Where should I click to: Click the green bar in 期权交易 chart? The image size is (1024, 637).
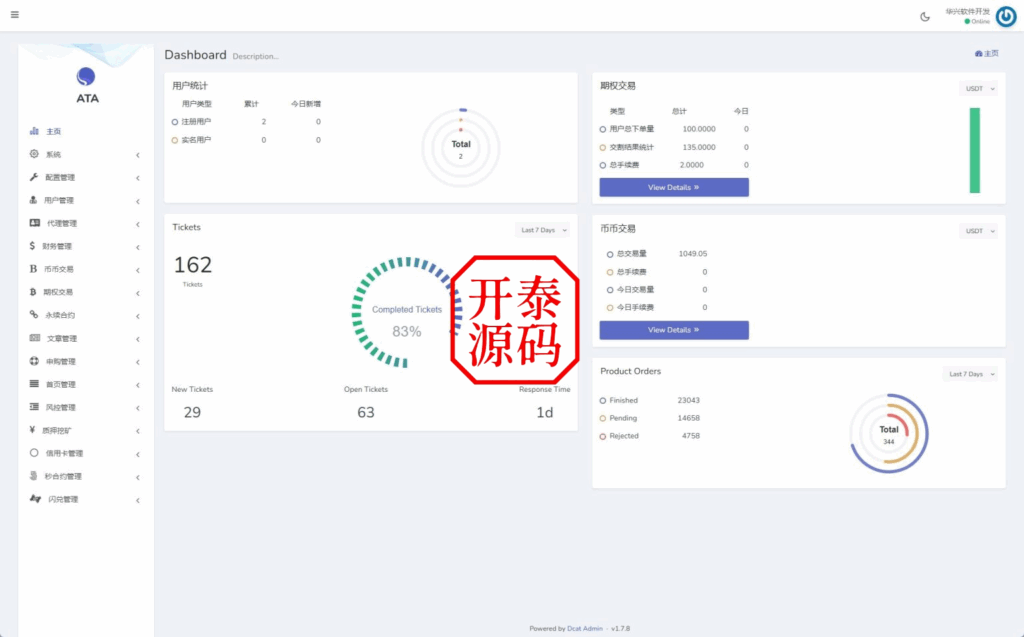tap(974, 150)
